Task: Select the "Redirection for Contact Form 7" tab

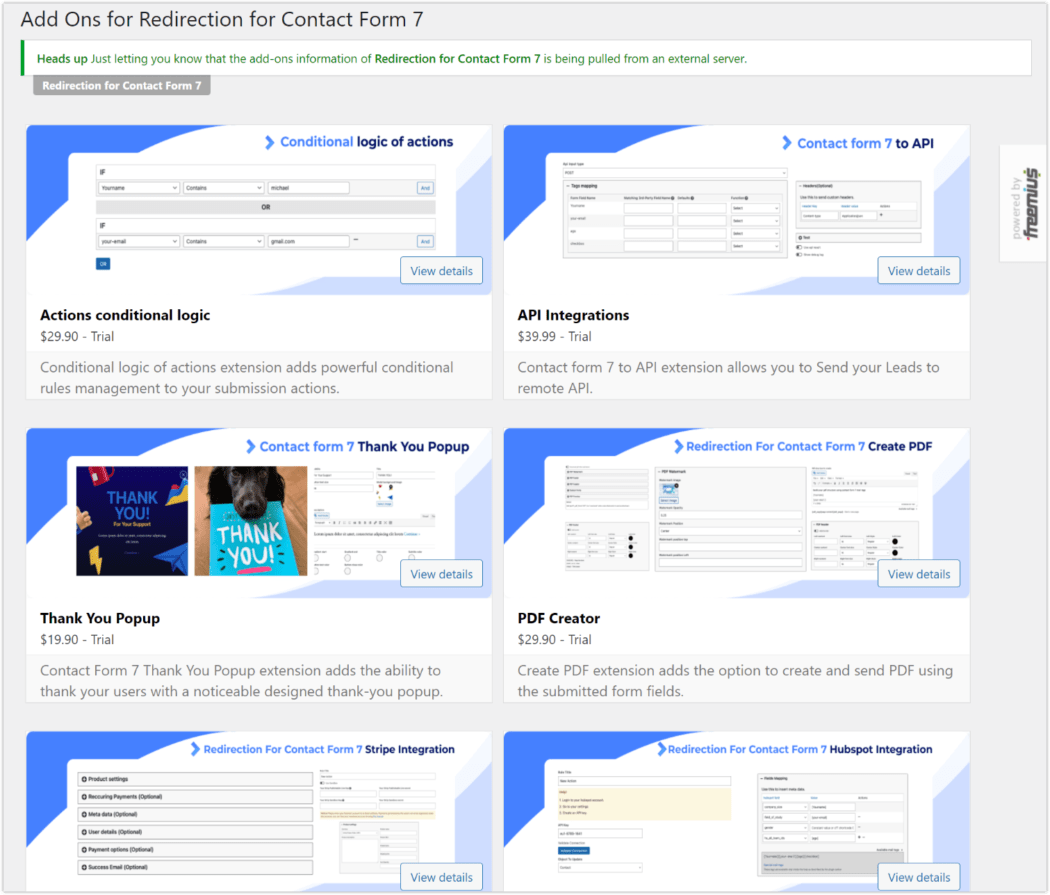Action: (x=121, y=85)
